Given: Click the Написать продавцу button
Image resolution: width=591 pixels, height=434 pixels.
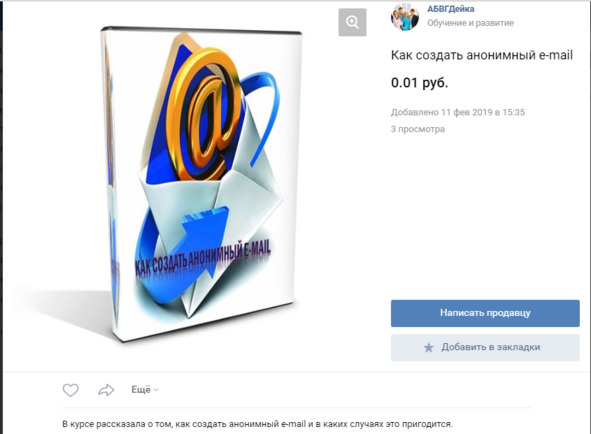Looking at the screenshot, I should point(485,313).
